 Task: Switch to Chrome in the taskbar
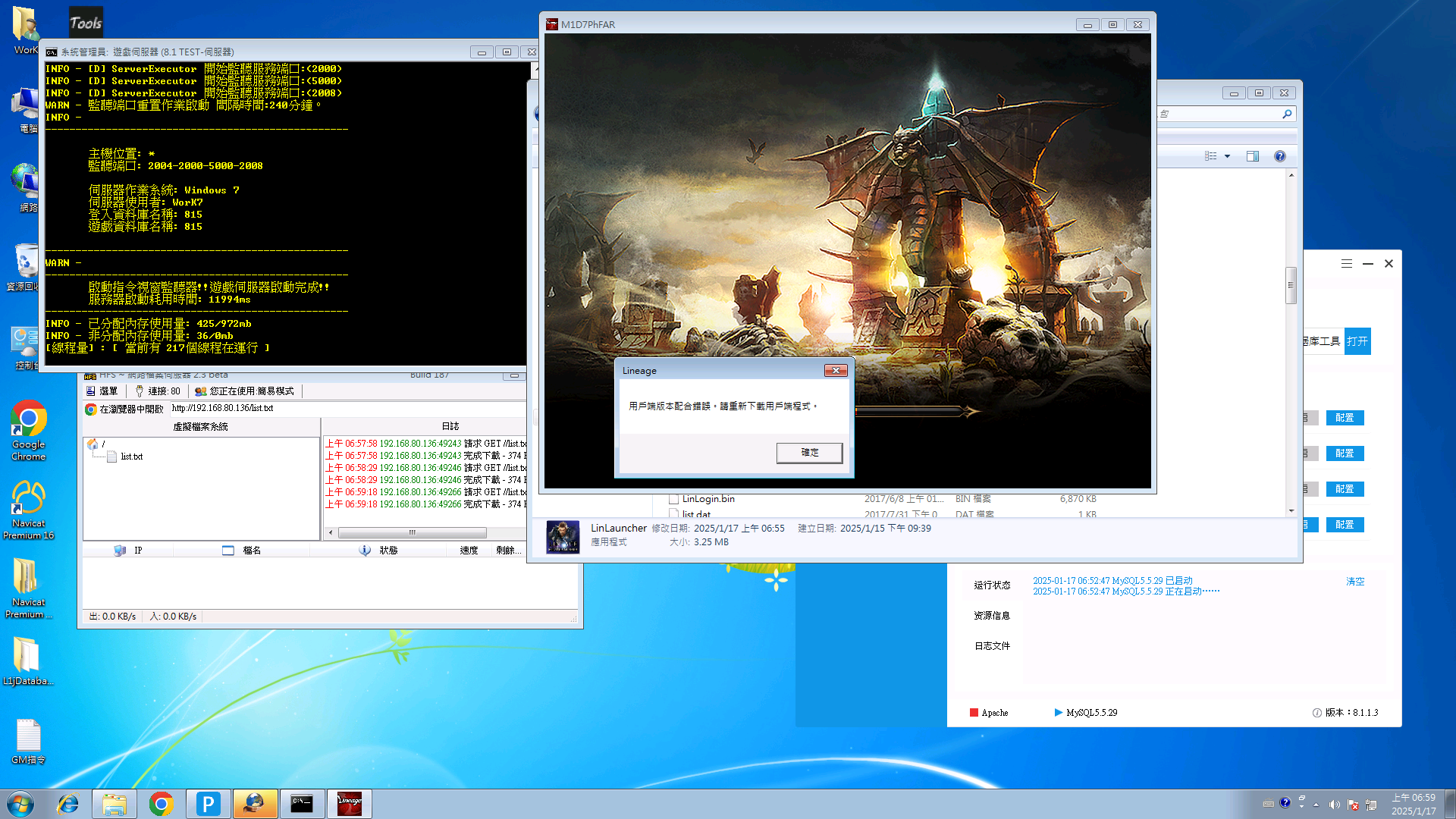pos(161,804)
